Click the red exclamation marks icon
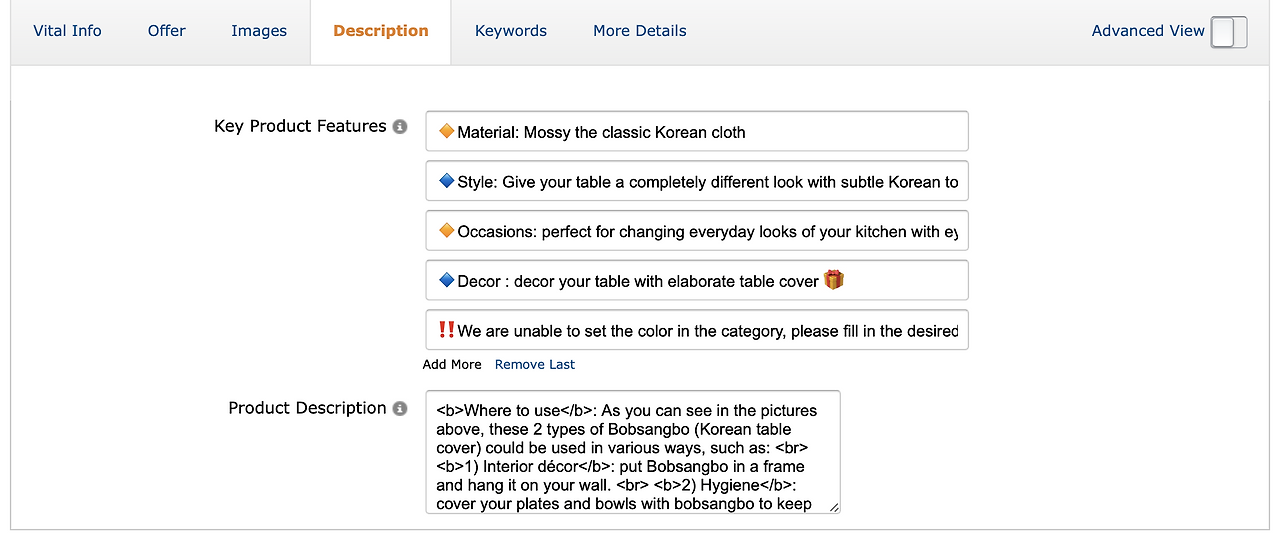Screen dimensions: 1280x534 (x=446, y=330)
